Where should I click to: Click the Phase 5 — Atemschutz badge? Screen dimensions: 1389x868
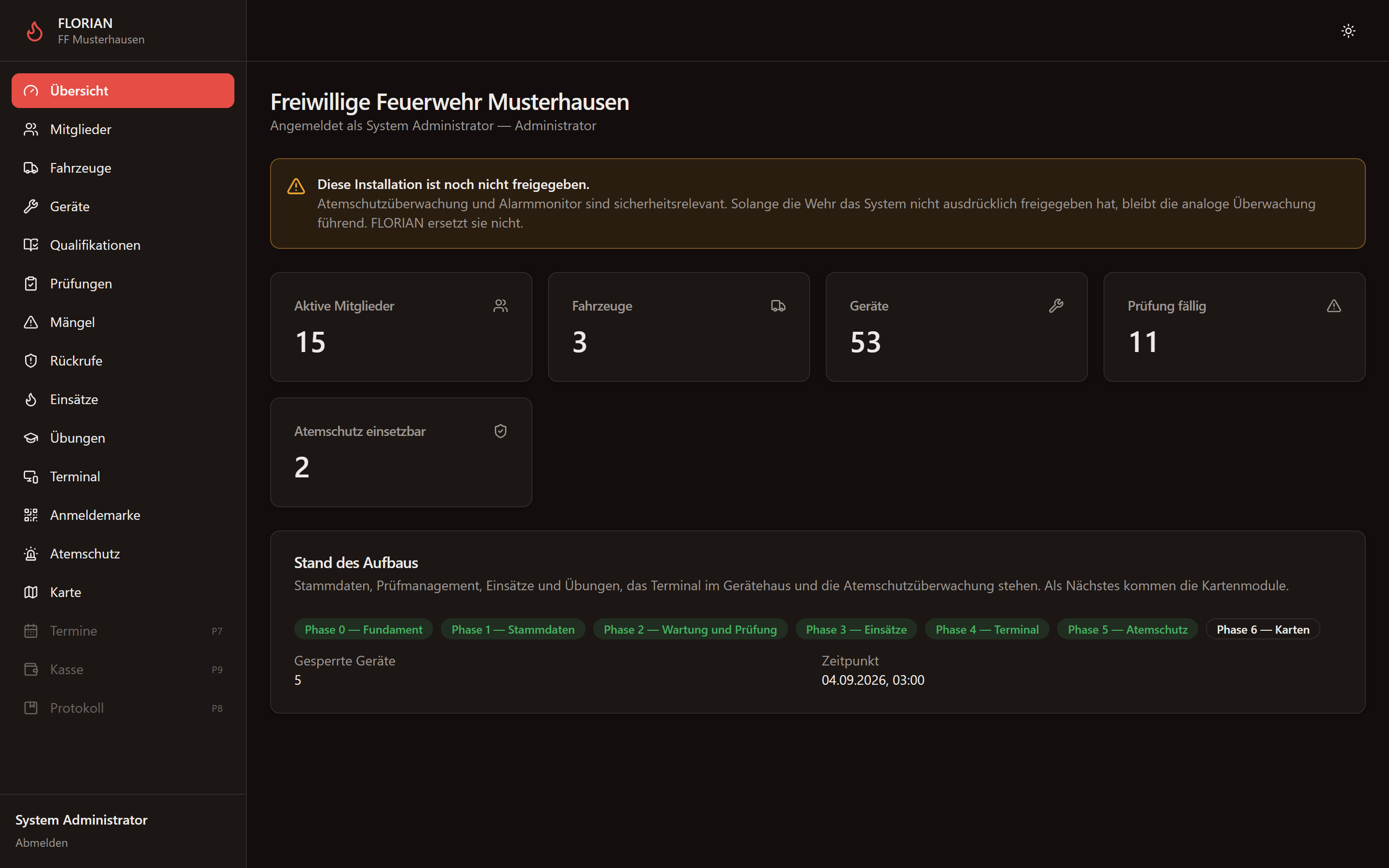(x=1127, y=629)
